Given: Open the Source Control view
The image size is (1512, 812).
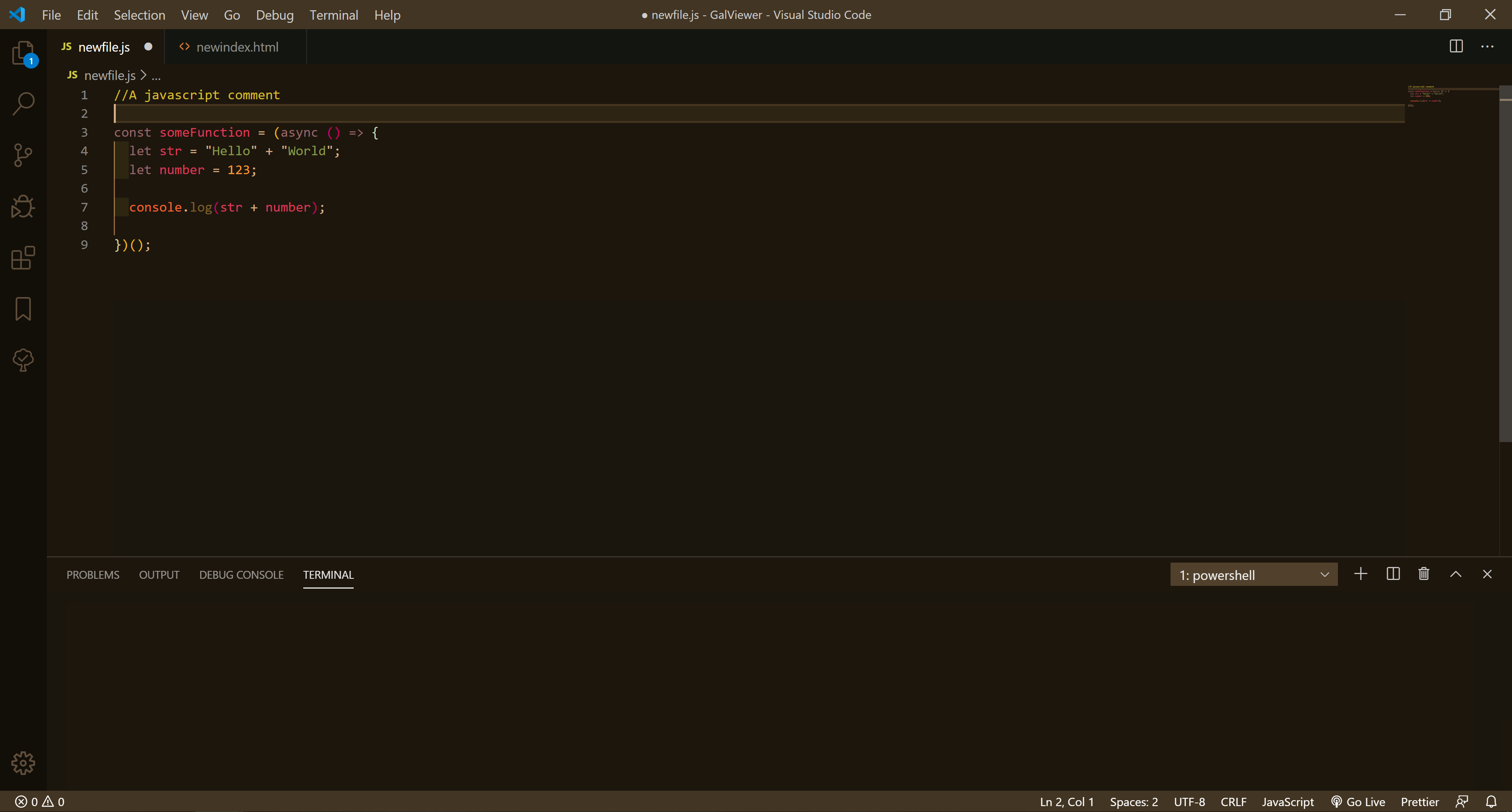Looking at the screenshot, I should pyautogui.click(x=23, y=155).
